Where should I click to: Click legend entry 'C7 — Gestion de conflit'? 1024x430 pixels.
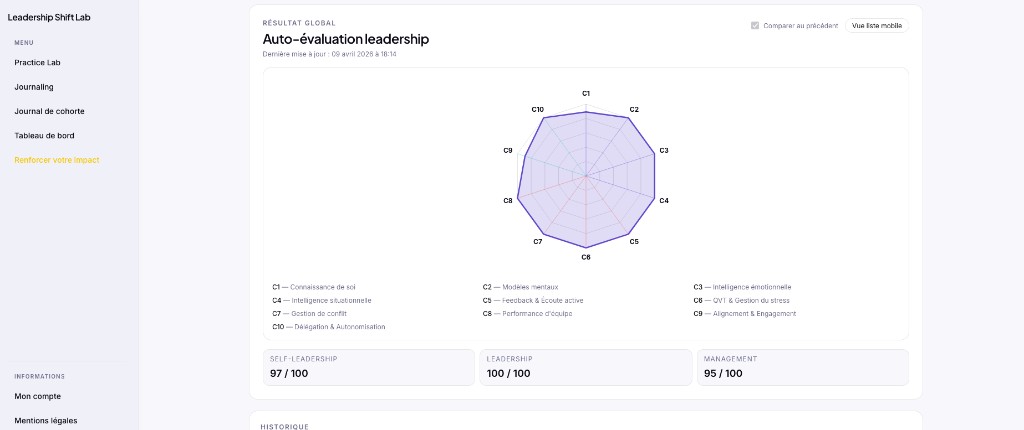coord(309,313)
